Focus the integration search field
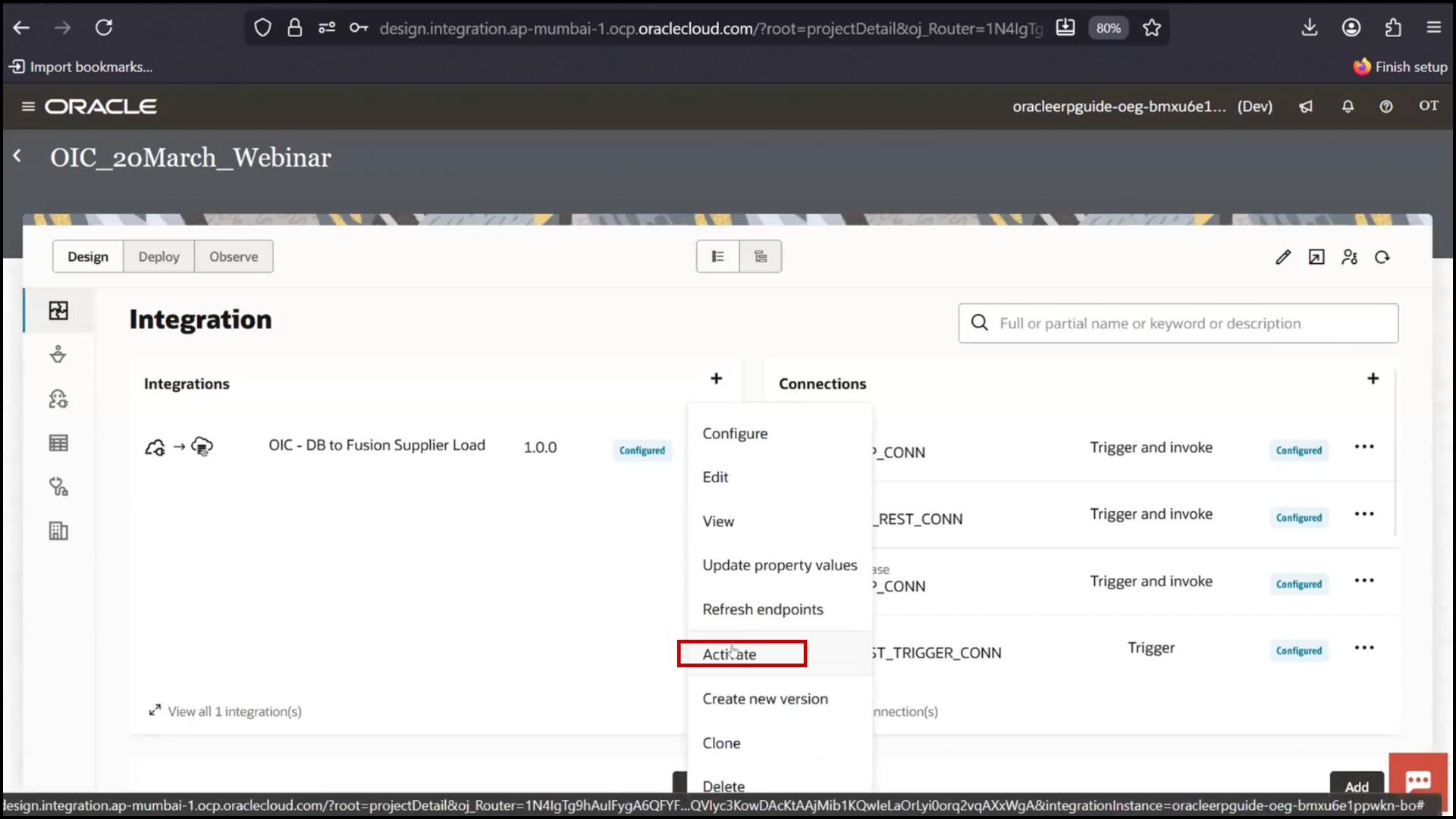Screen dimensions: 1456x819 click(1178, 324)
